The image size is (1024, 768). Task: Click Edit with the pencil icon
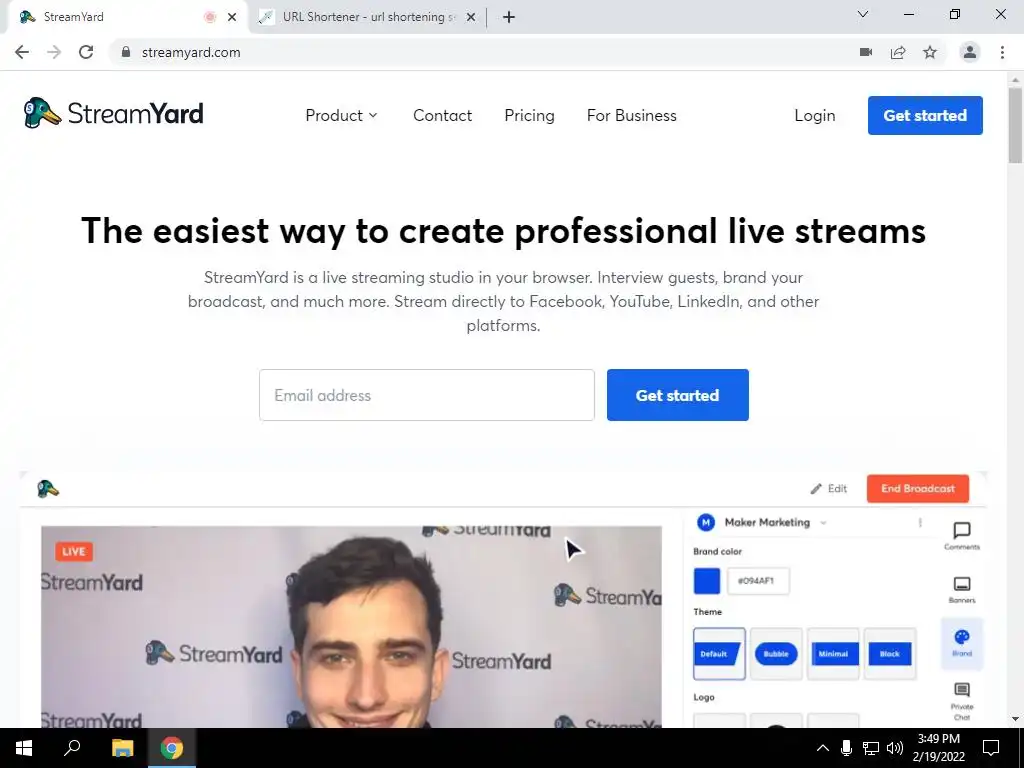(829, 488)
